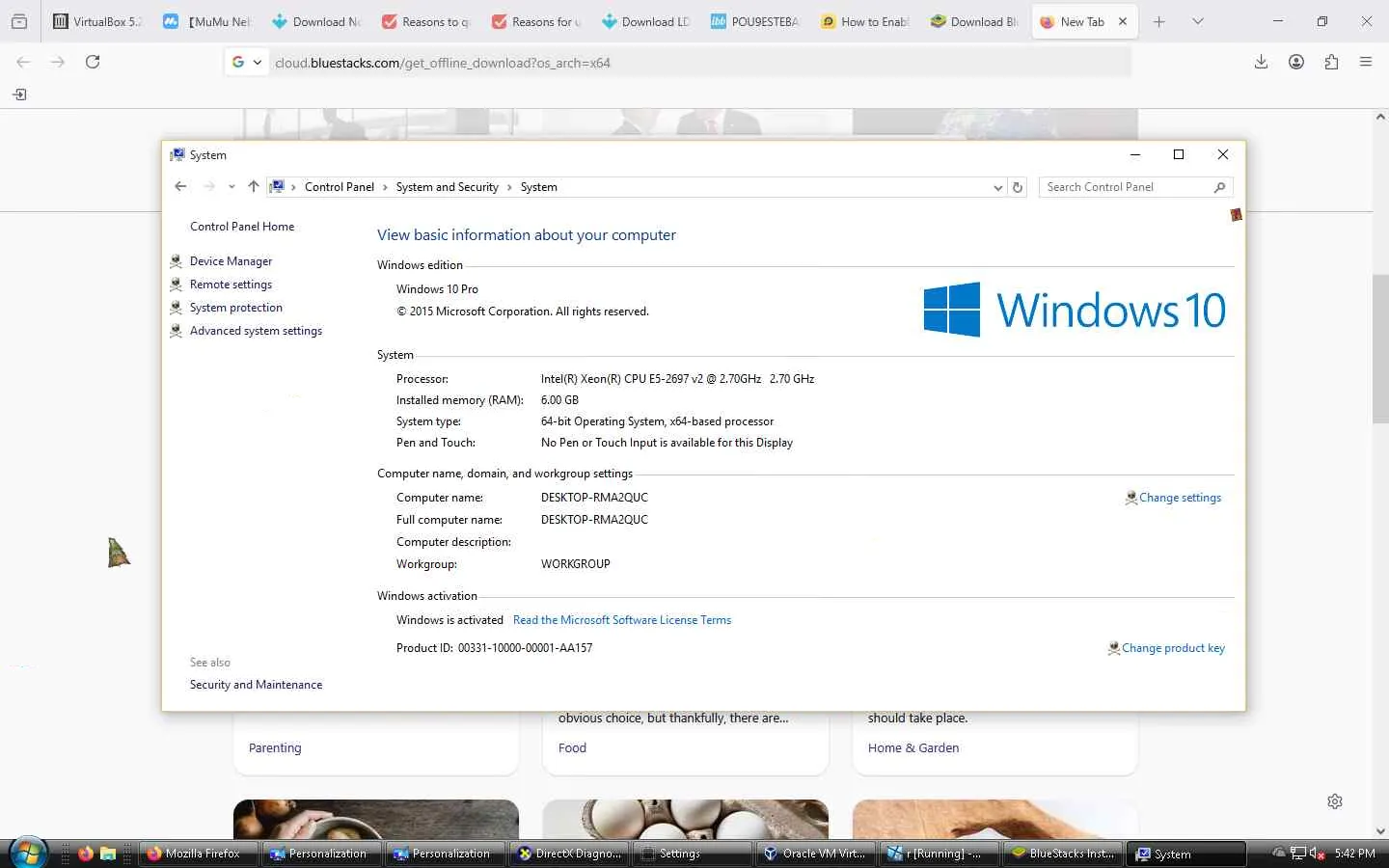Open the Firefox application hamburger menu
The height and width of the screenshot is (868, 1389).
tap(1366, 62)
